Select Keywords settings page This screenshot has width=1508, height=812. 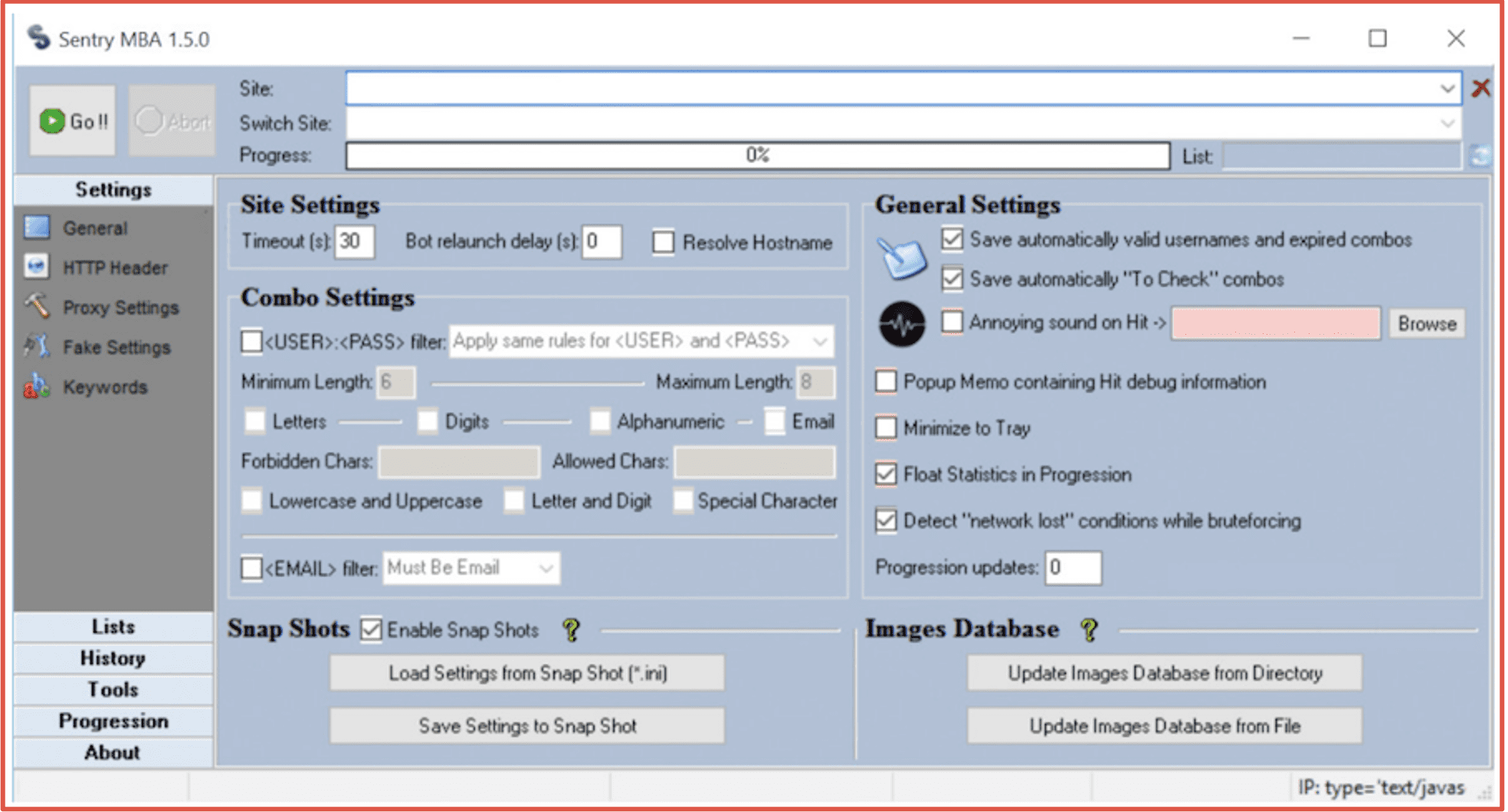(x=105, y=387)
